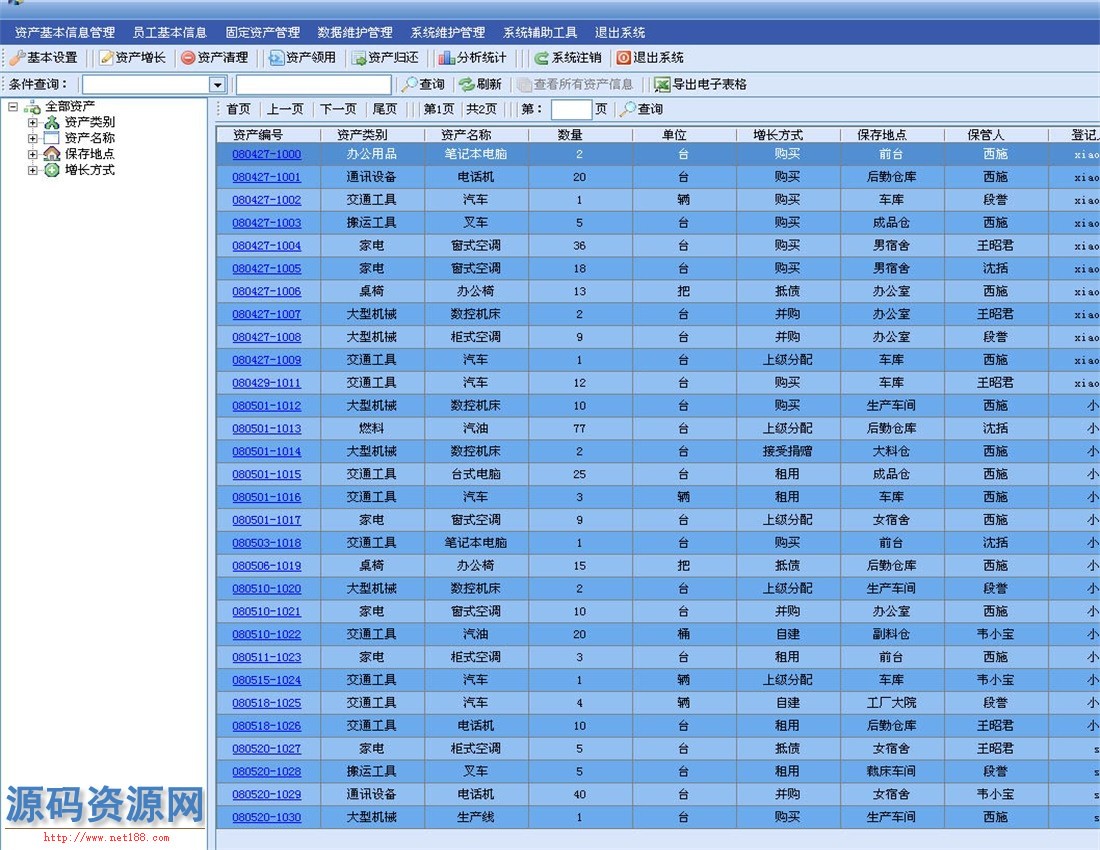
Task: Expand the 资产名称 tree node
Action: pyautogui.click(x=32, y=138)
